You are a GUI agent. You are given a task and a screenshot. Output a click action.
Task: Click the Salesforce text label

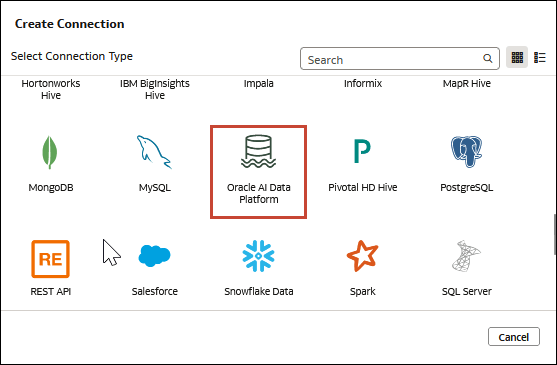(x=155, y=292)
